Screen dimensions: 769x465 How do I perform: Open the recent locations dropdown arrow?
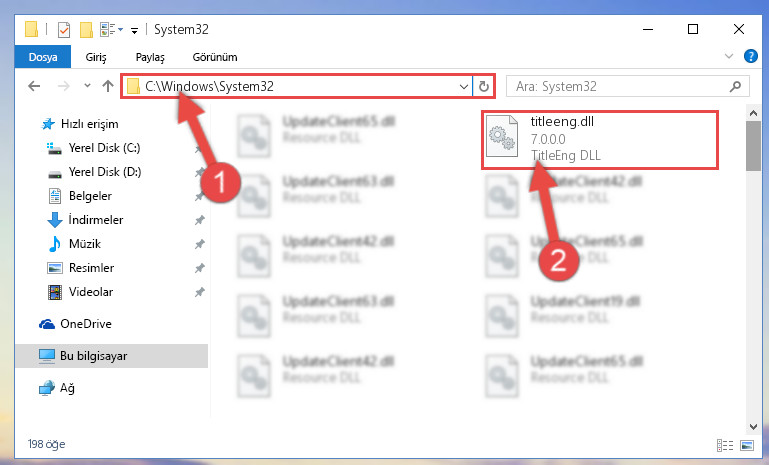click(87, 86)
